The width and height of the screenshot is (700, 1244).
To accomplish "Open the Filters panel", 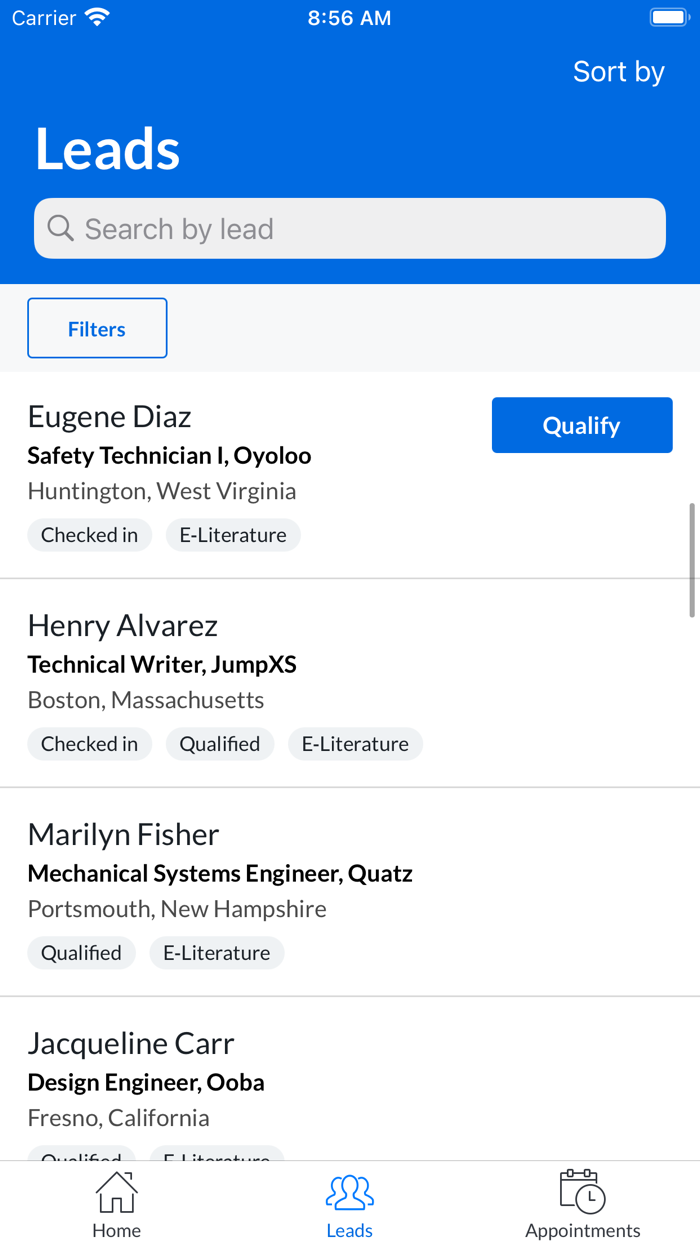I will (96, 328).
